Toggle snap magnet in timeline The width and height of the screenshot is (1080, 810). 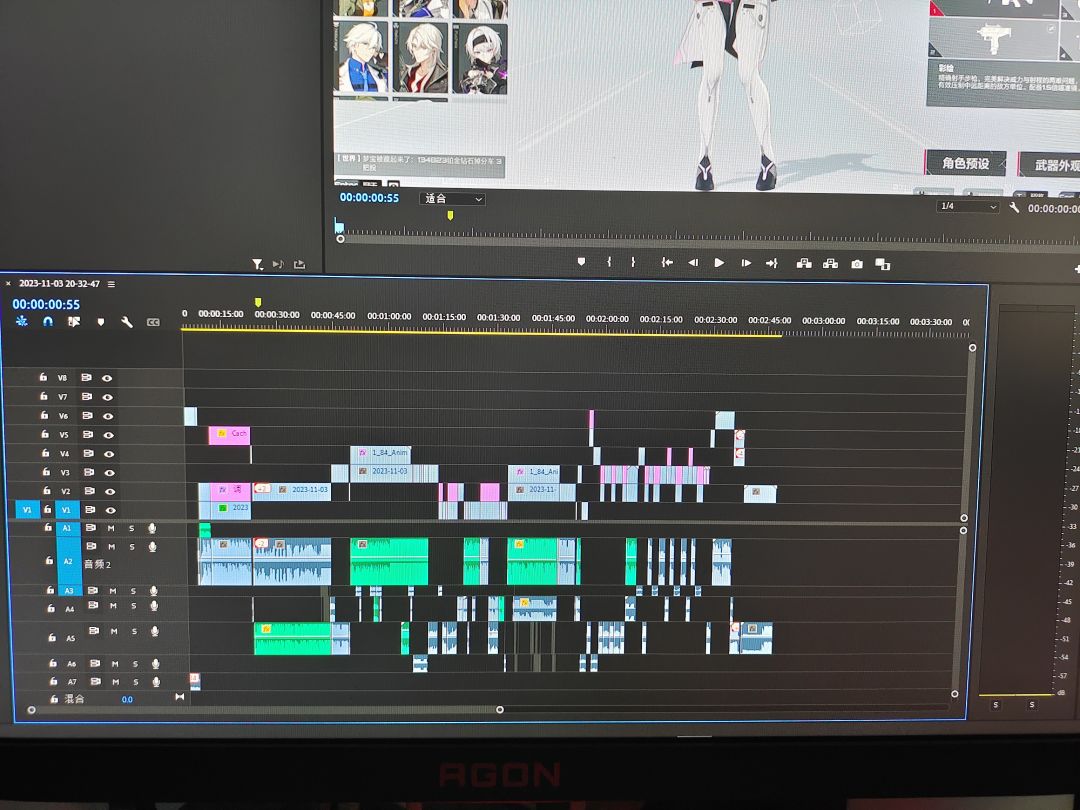(x=48, y=321)
